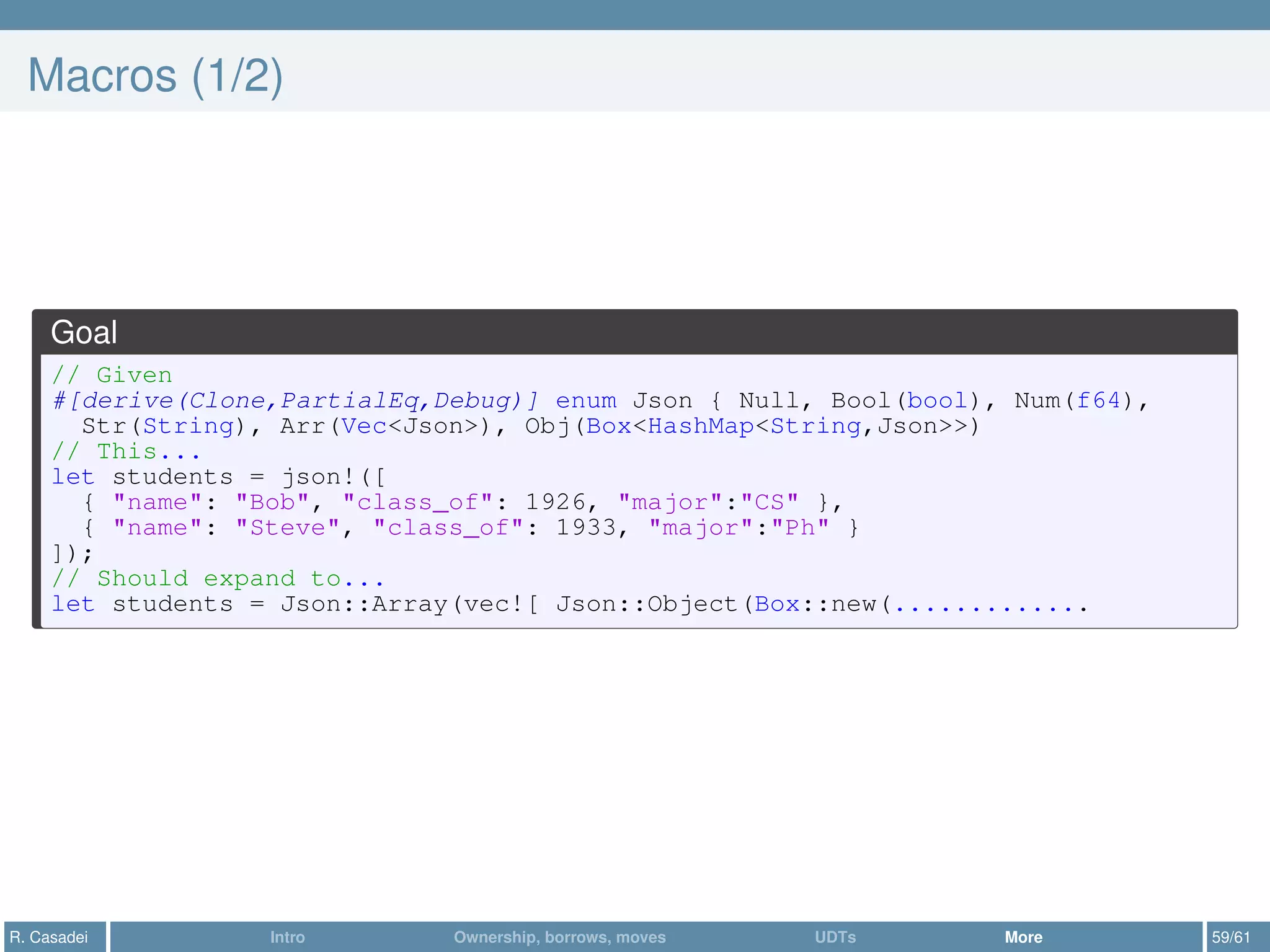Open the UDTs section from footer
This screenshot has width=1270, height=952.
[835, 937]
